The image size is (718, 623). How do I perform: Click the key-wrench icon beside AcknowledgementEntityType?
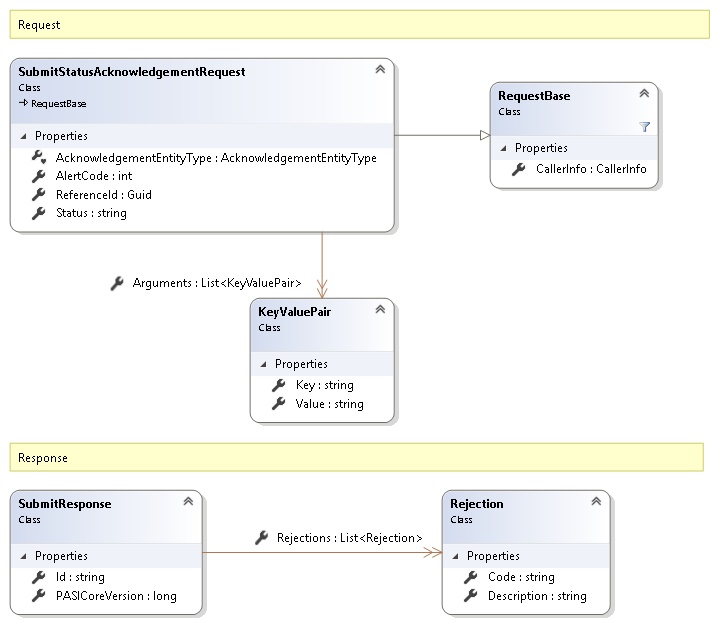(x=38, y=158)
